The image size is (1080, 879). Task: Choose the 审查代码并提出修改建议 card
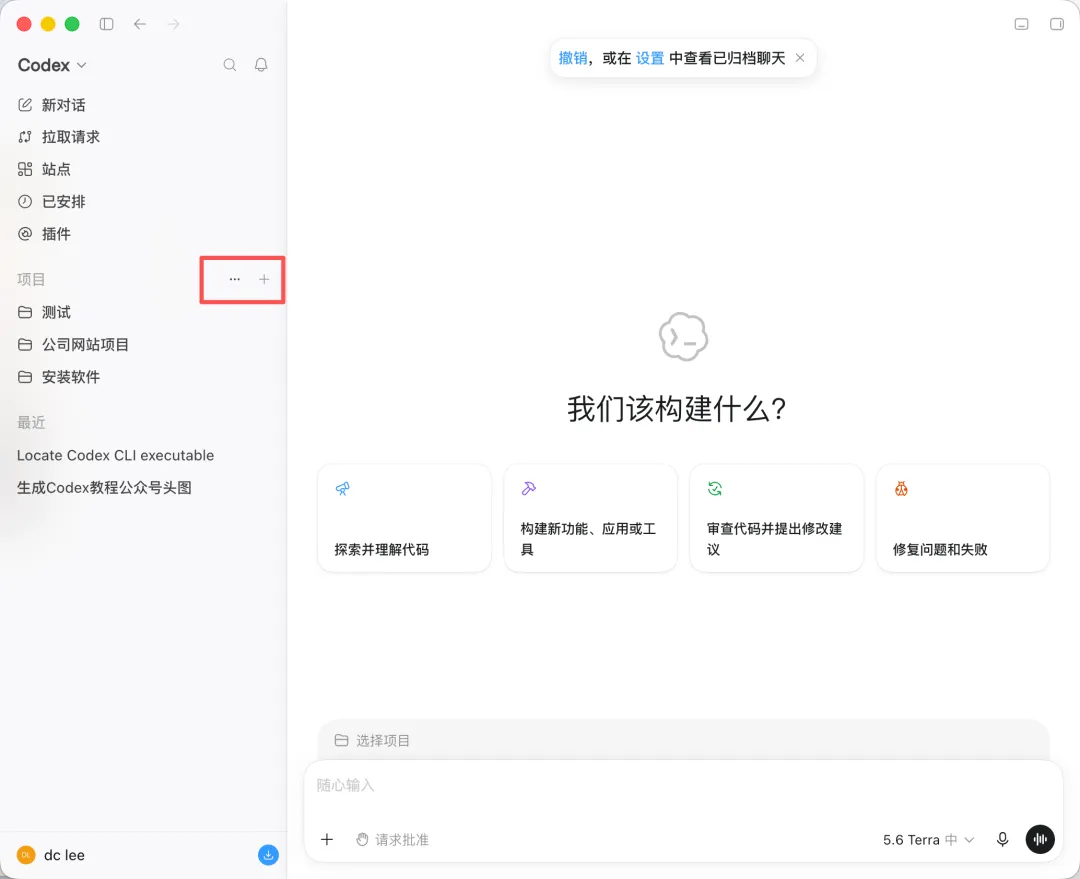[x=776, y=518]
